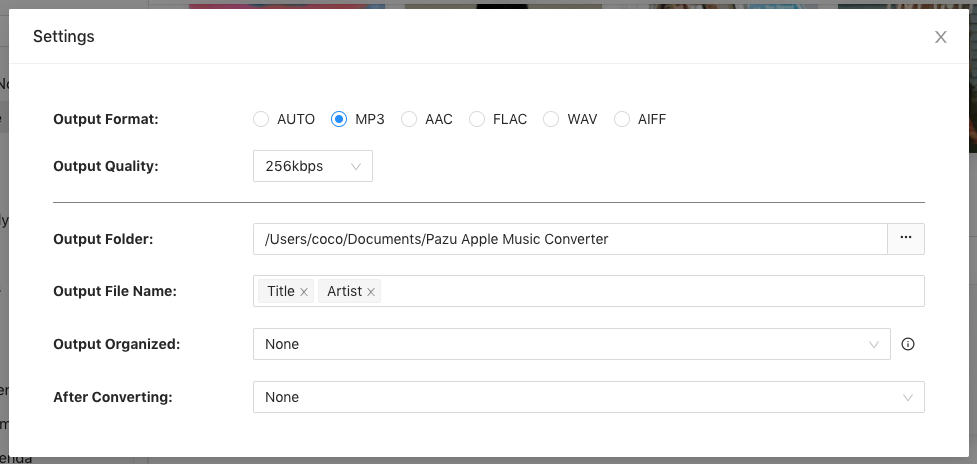Select the AUTO output format radio button

261,119
